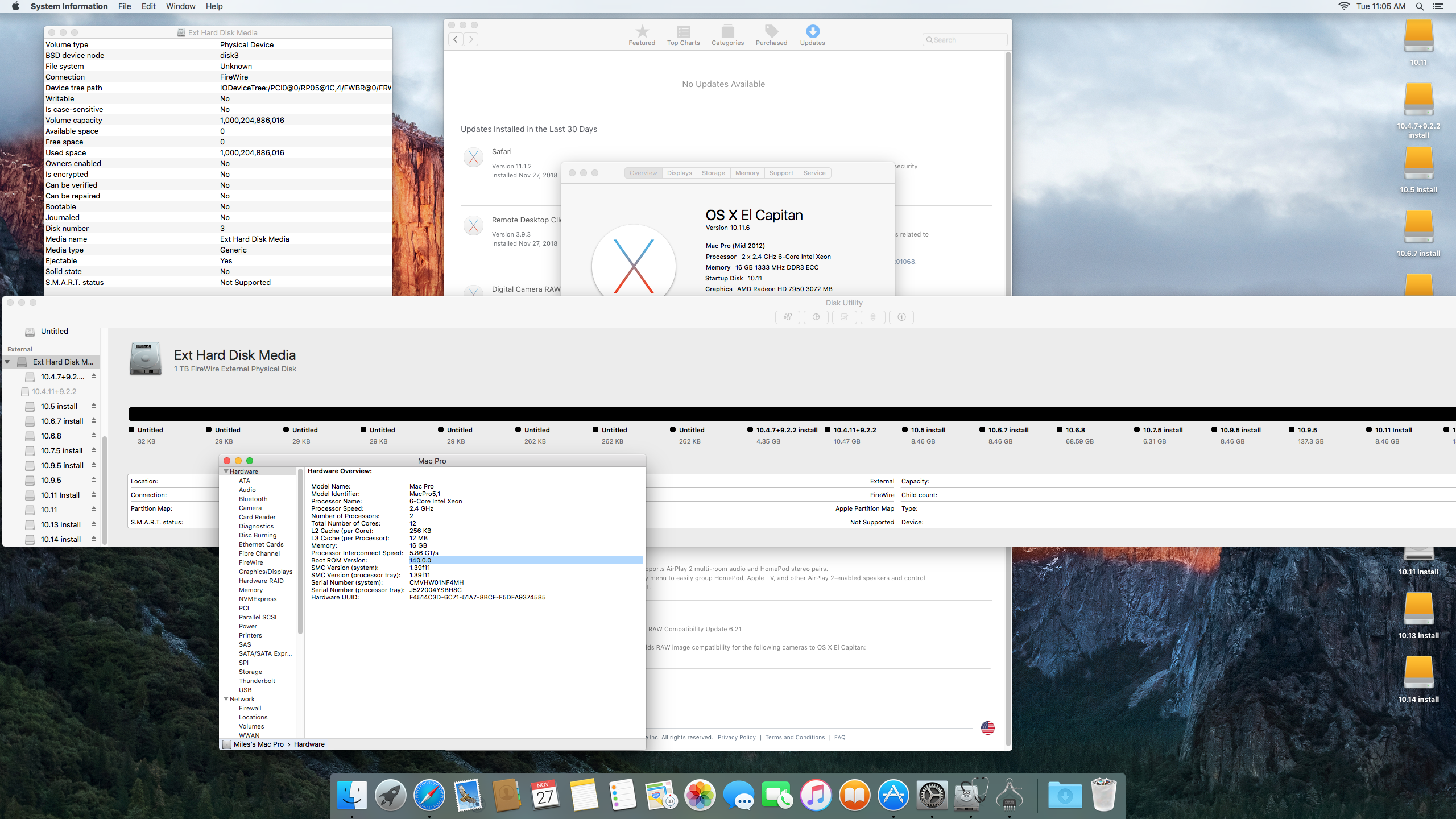Image resolution: width=1456 pixels, height=819 pixels.
Task: Open the Terms and Conditions link
Action: click(795, 737)
